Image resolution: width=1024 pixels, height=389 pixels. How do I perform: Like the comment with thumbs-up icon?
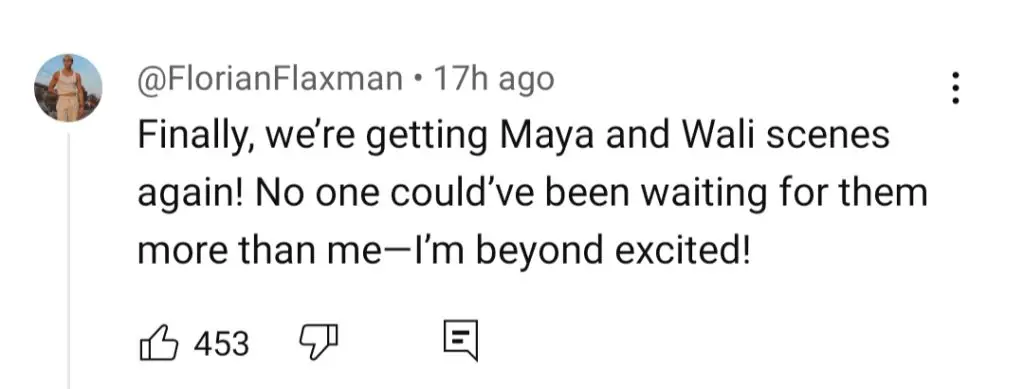(x=159, y=343)
